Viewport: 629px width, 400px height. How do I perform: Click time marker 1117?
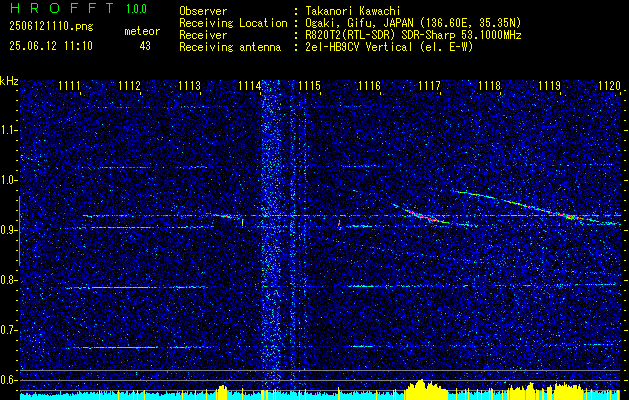pos(429,86)
